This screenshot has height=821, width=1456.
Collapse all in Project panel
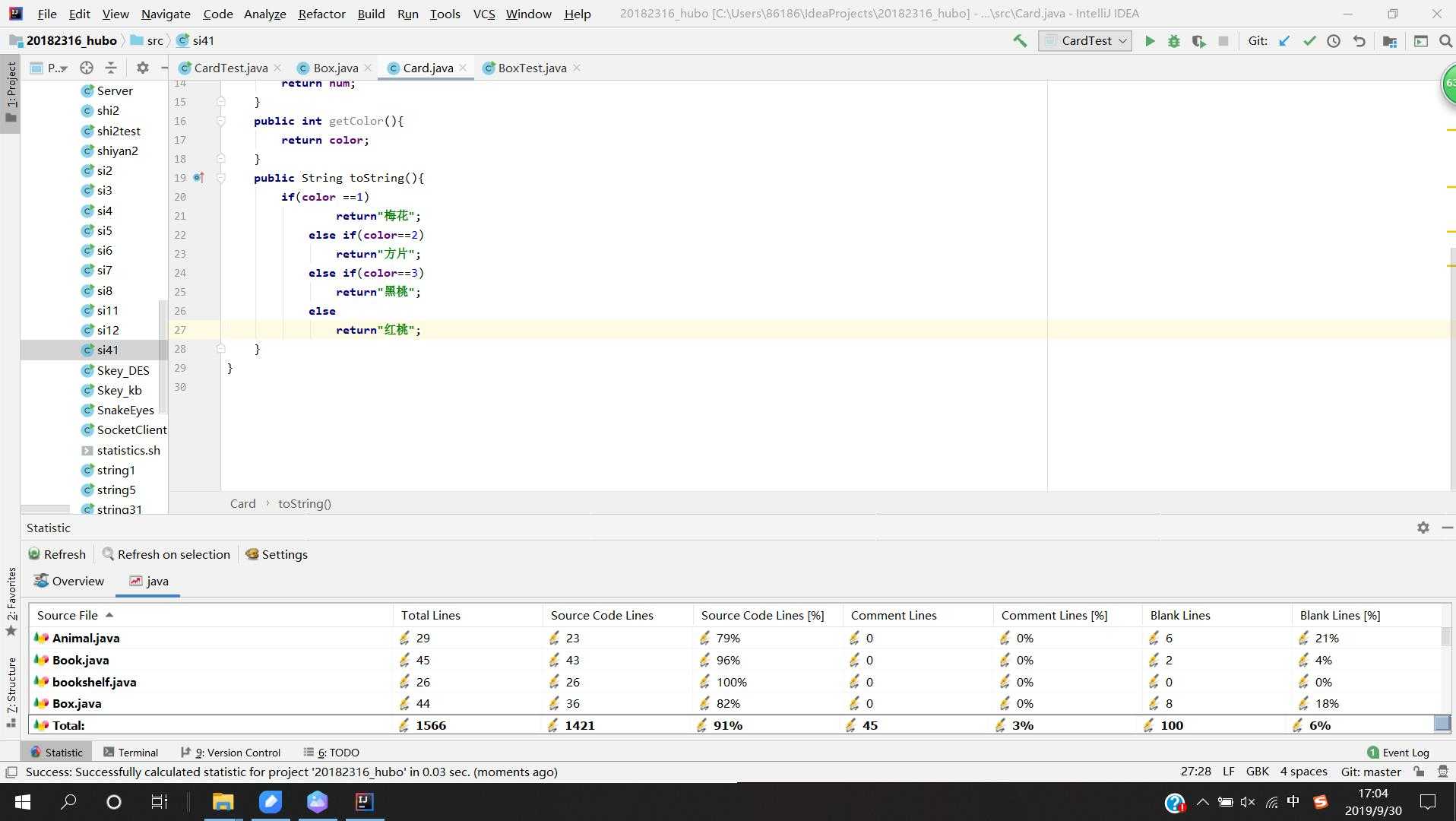(111, 68)
